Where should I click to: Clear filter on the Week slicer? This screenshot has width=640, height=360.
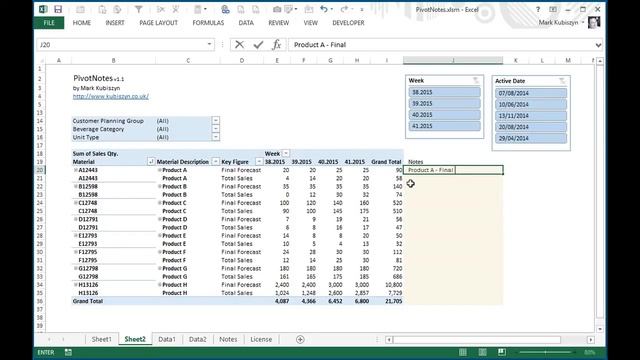[x=476, y=80]
